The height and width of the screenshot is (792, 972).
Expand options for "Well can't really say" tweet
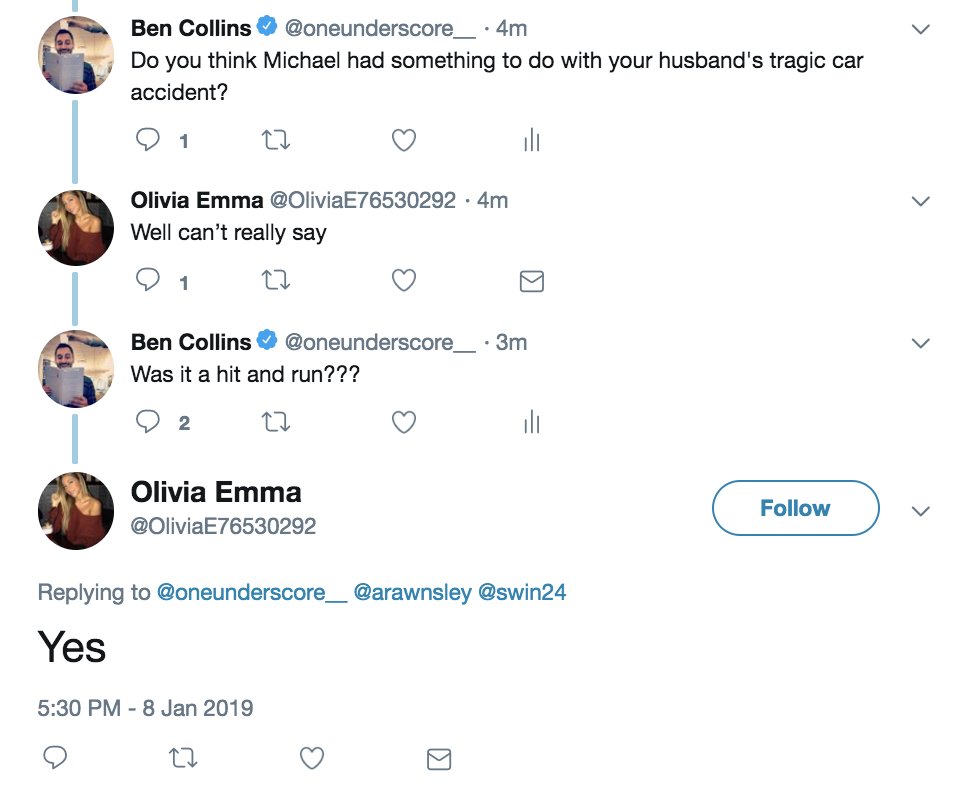pos(921,201)
